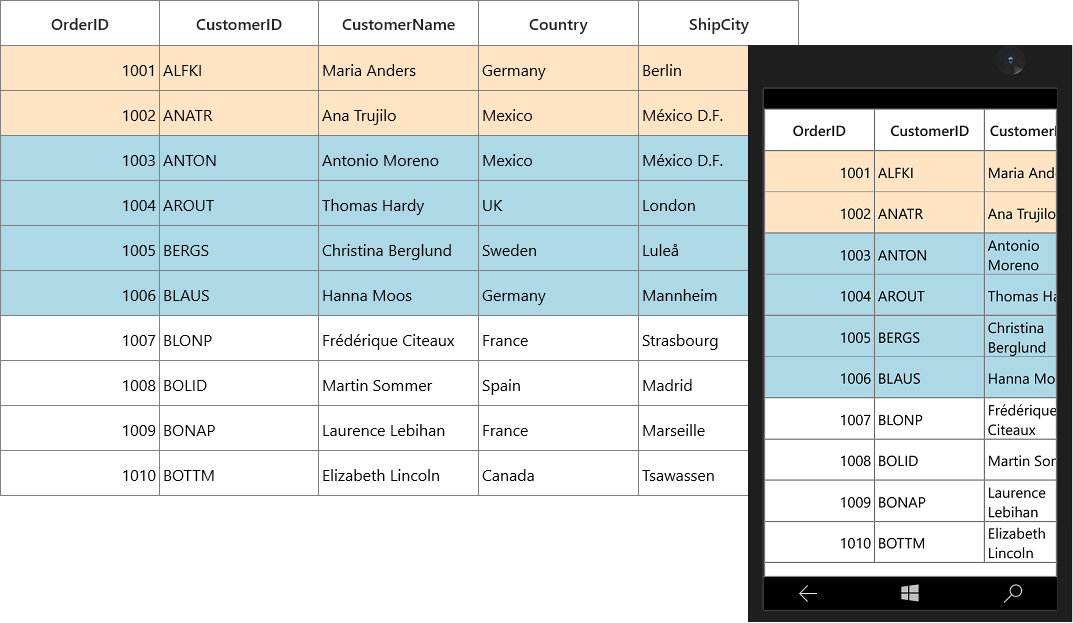Select the Strasbourg ship city cell
Image resolution: width=1073 pixels, height=623 pixels.
point(693,339)
